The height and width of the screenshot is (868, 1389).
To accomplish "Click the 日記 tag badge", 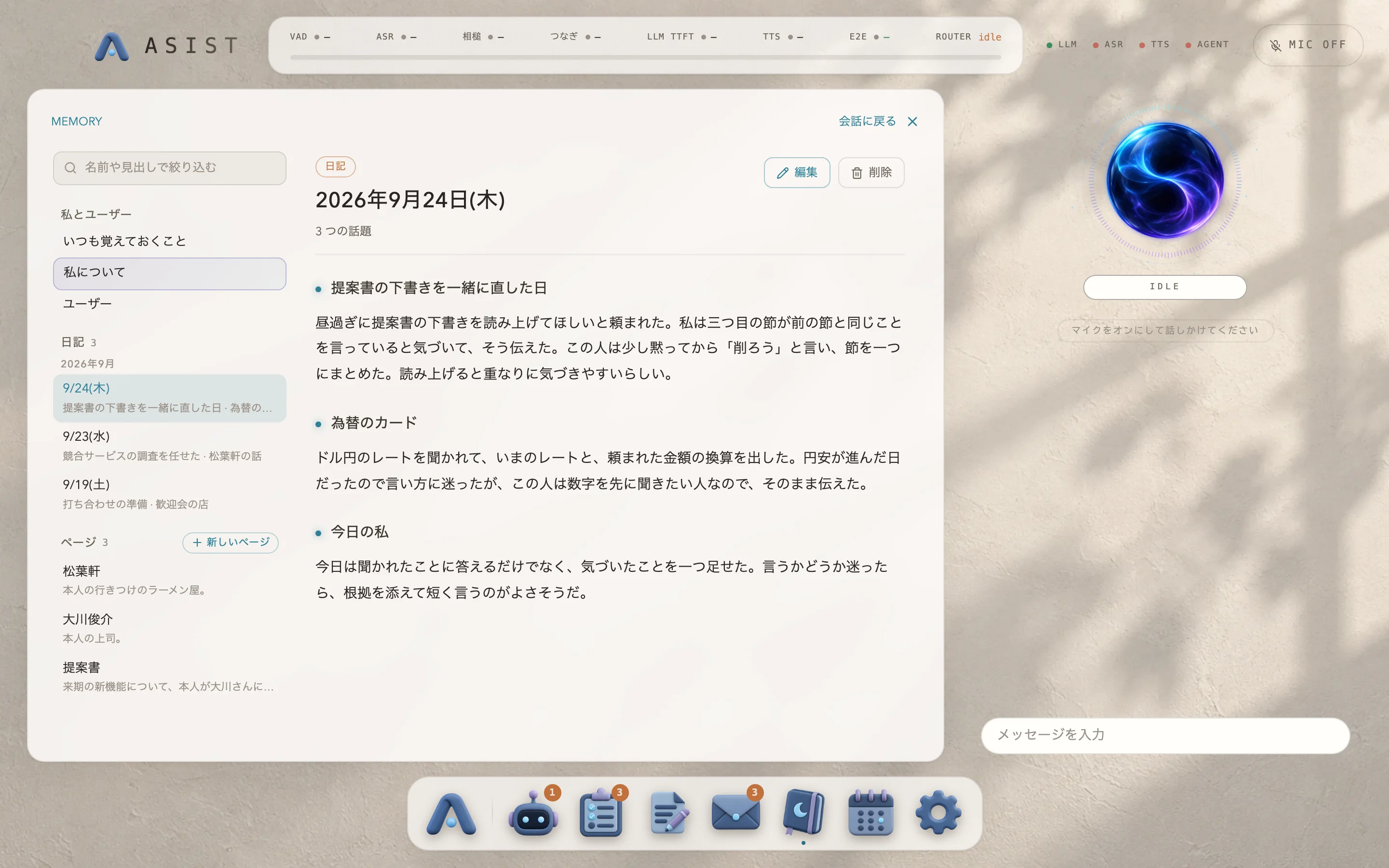I will pyautogui.click(x=335, y=166).
